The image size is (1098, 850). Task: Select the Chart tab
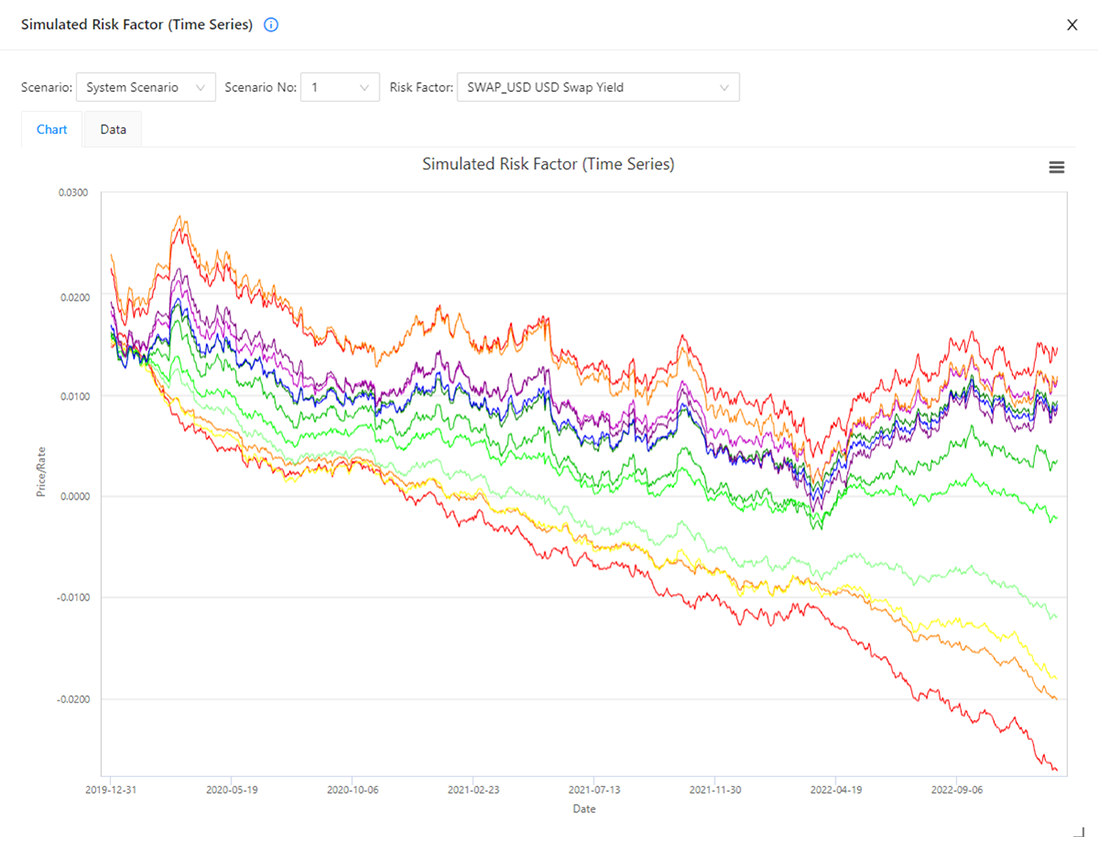52,130
